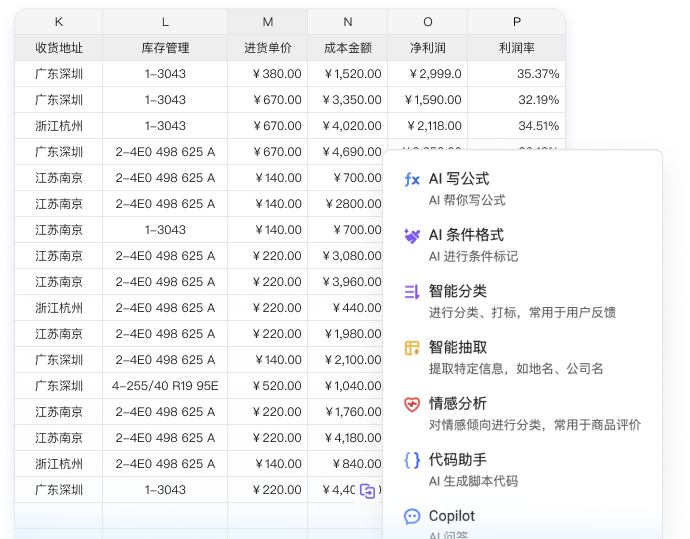Click the Copilot chat bubble icon
This screenshot has width=690, height=539.
(x=412, y=516)
